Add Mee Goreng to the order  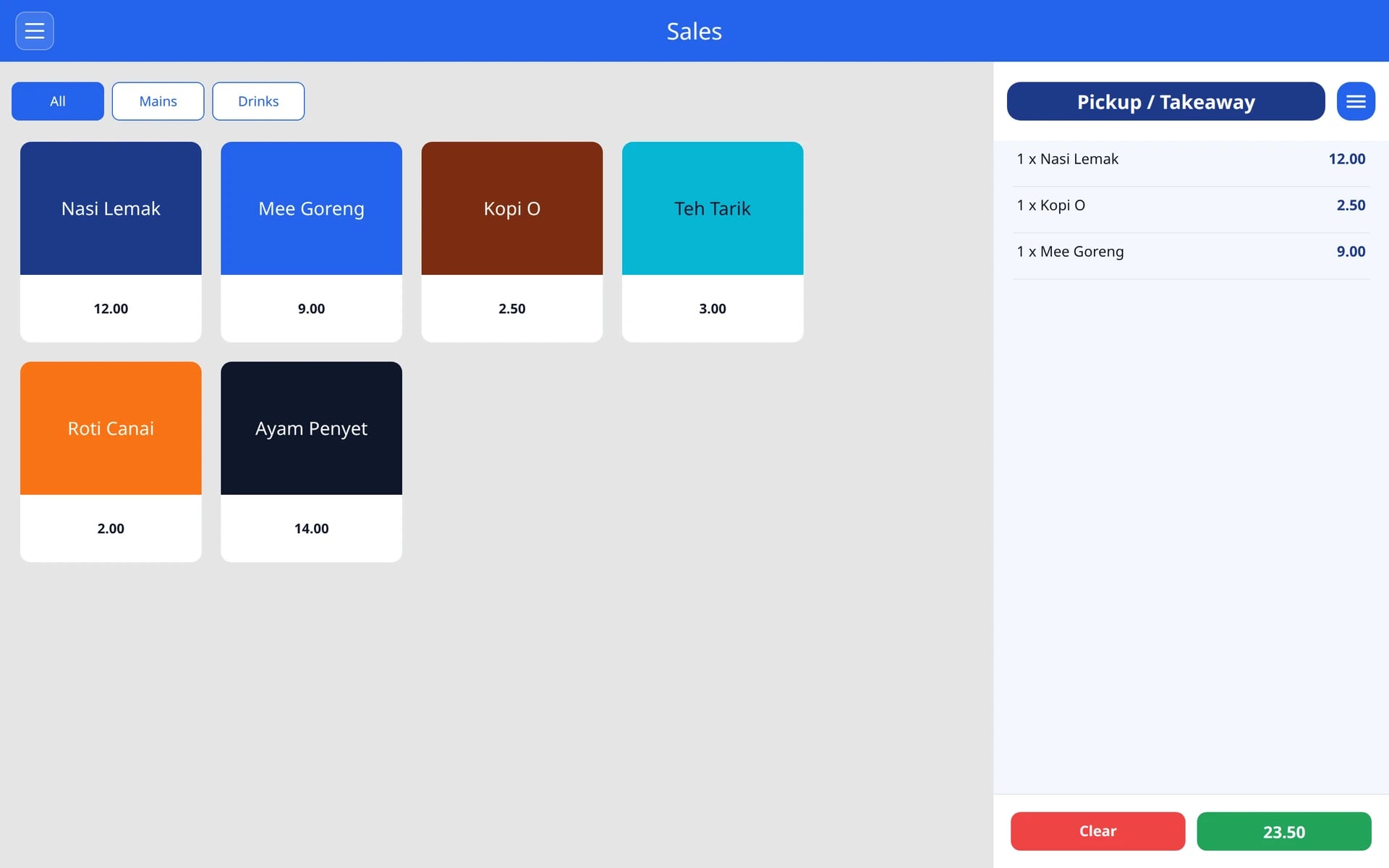coord(311,242)
